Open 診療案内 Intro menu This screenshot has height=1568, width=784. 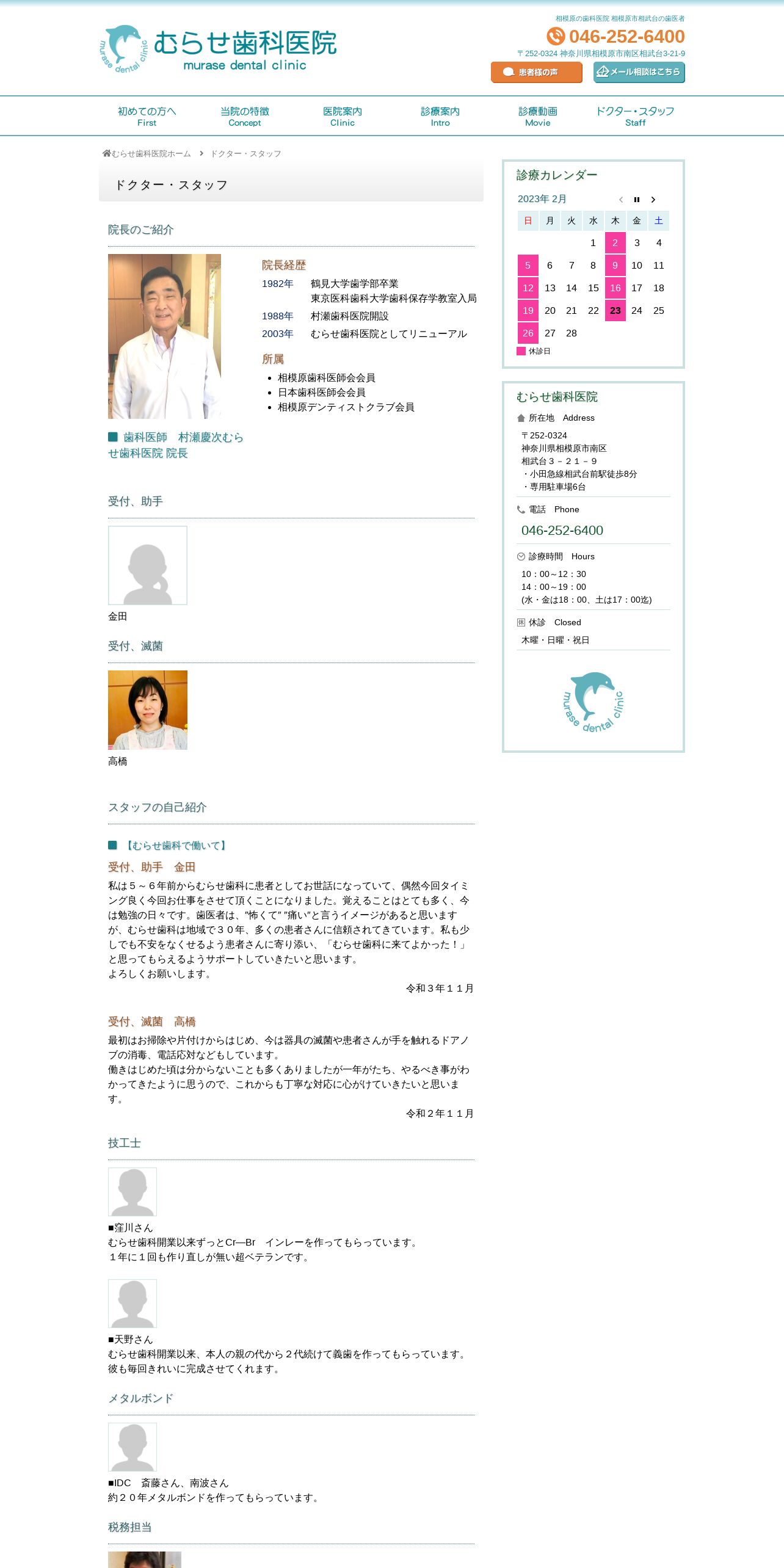click(x=440, y=116)
